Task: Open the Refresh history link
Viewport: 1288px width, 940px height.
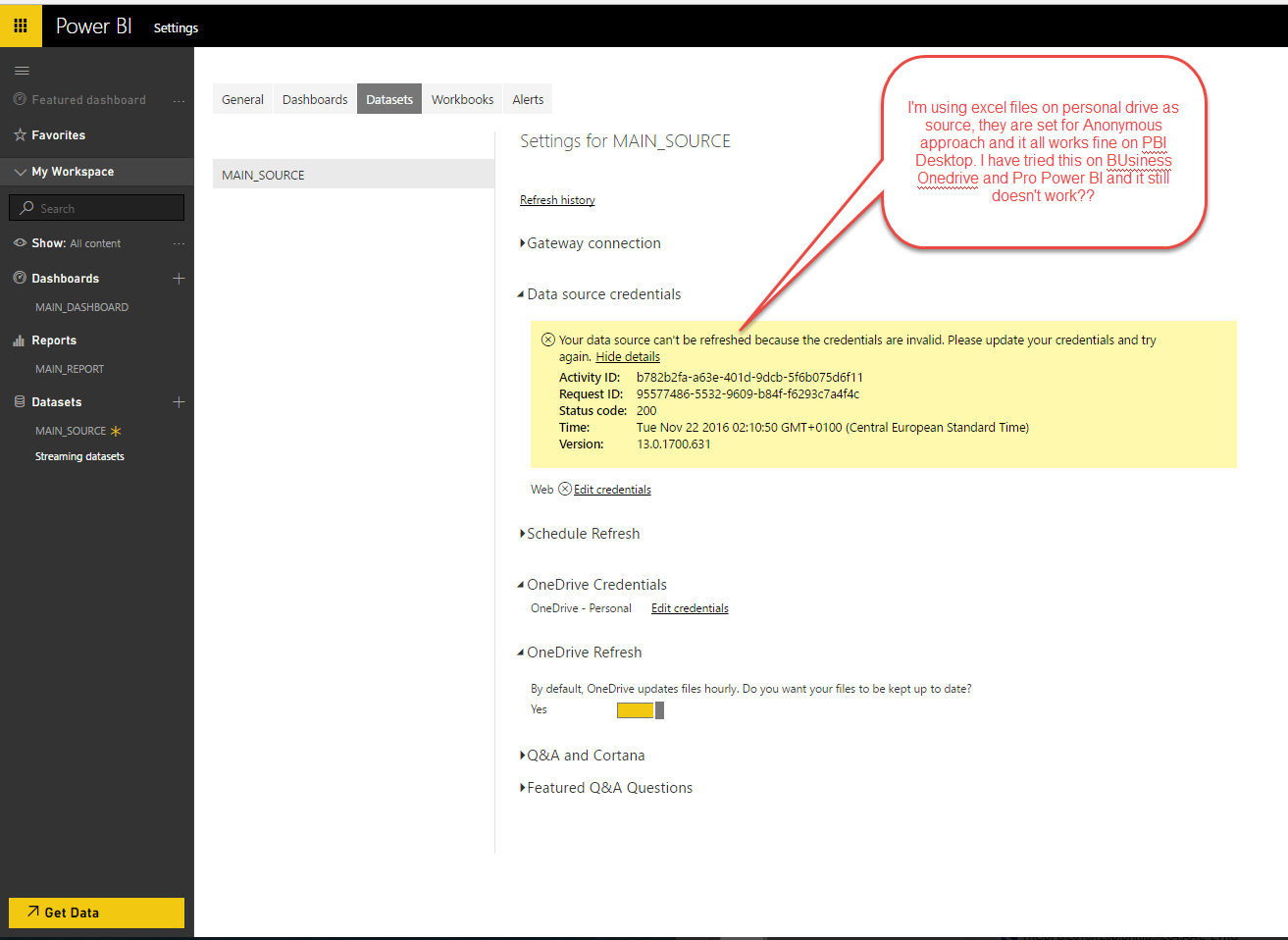Action: (557, 200)
